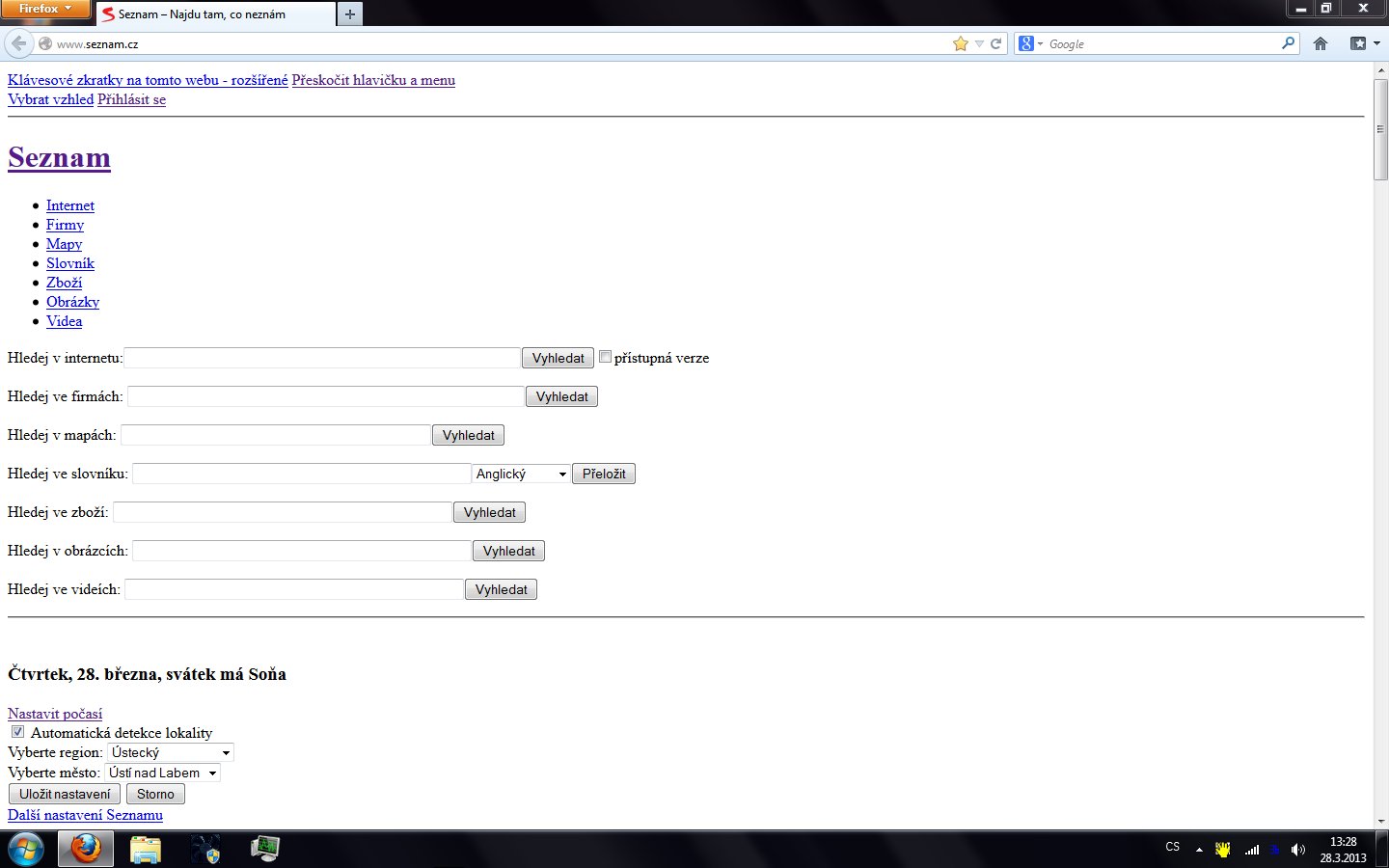The image size is (1389, 868).
Task: Choose Obrázky in the navigation list
Action: tap(72, 302)
